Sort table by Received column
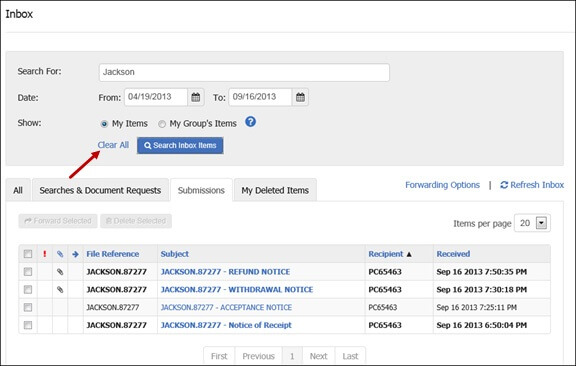The width and height of the screenshot is (576, 366). point(453,254)
